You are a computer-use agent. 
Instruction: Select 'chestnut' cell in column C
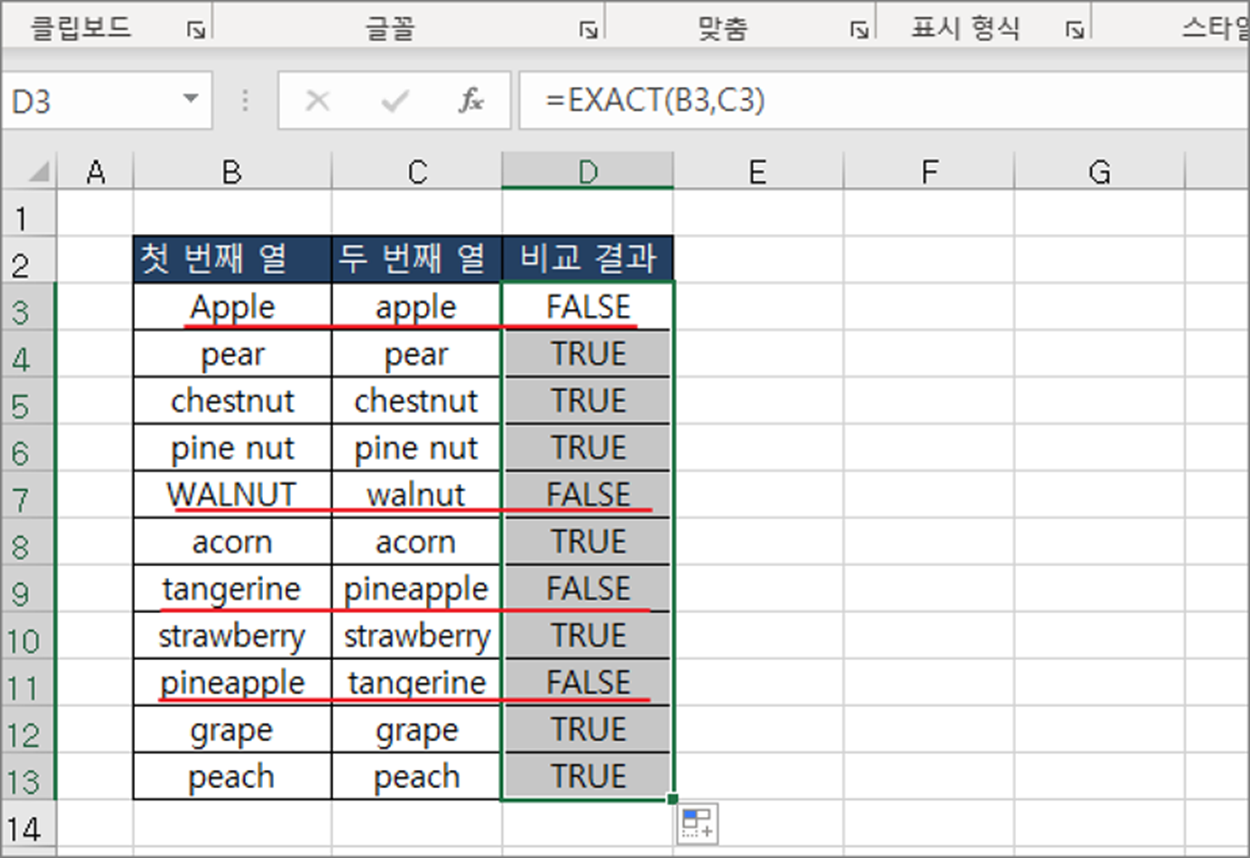point(417,401)
